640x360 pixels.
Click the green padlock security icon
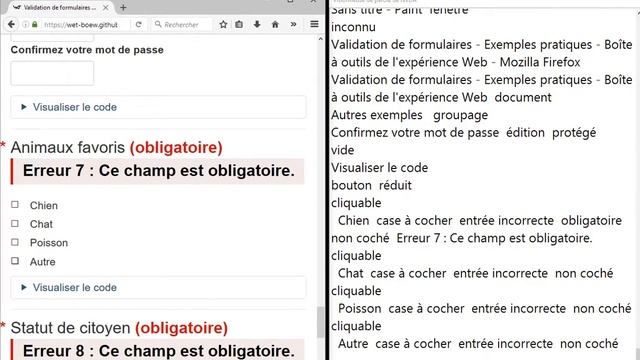pos(35,24)
